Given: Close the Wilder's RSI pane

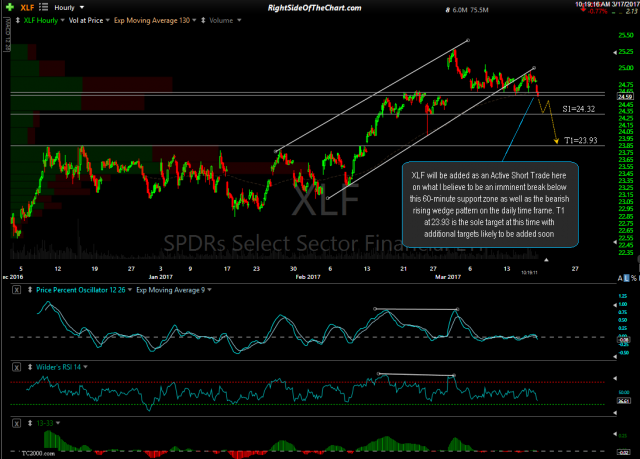Looking at the screenshot, I should click(16, 367).
